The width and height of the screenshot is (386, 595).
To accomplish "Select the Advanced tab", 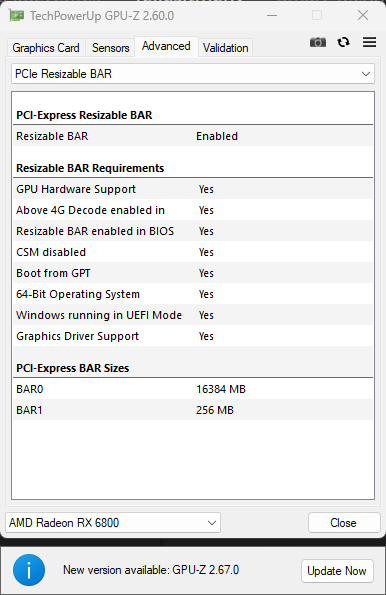I will click(x=166, y=46).
